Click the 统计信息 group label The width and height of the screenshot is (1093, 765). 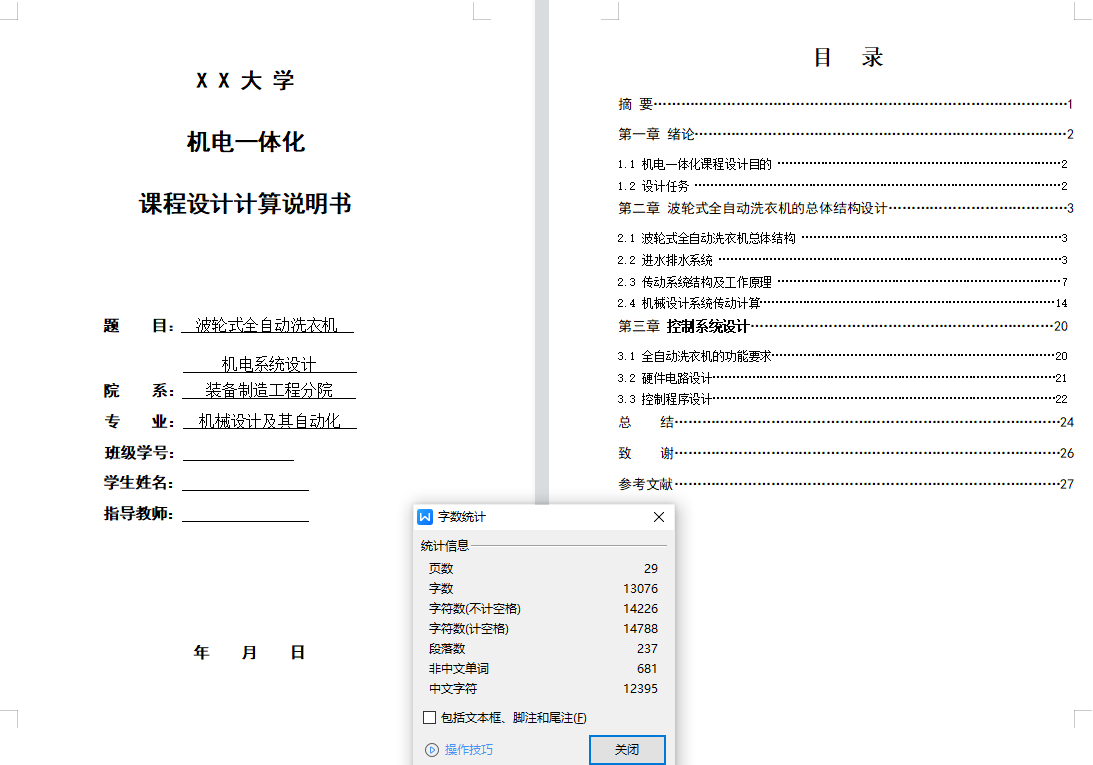pyautogui.click(x=445, y=545)
